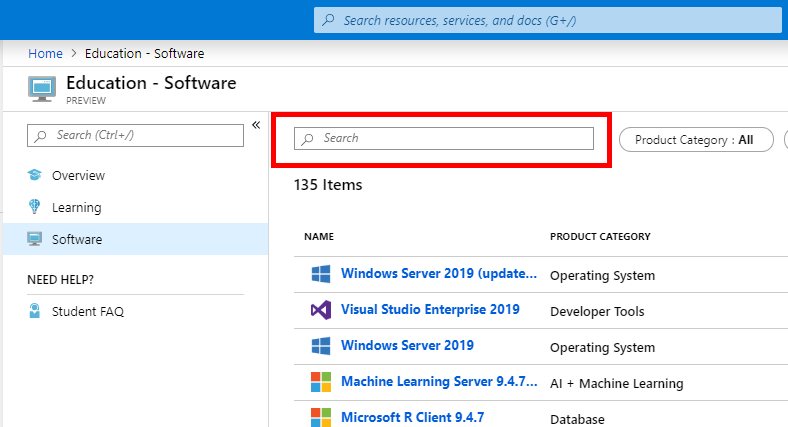Click the Learning lightbulb icon
This screenshot has width=788, height=427.
pyautogui.click(x=35, y=207)
